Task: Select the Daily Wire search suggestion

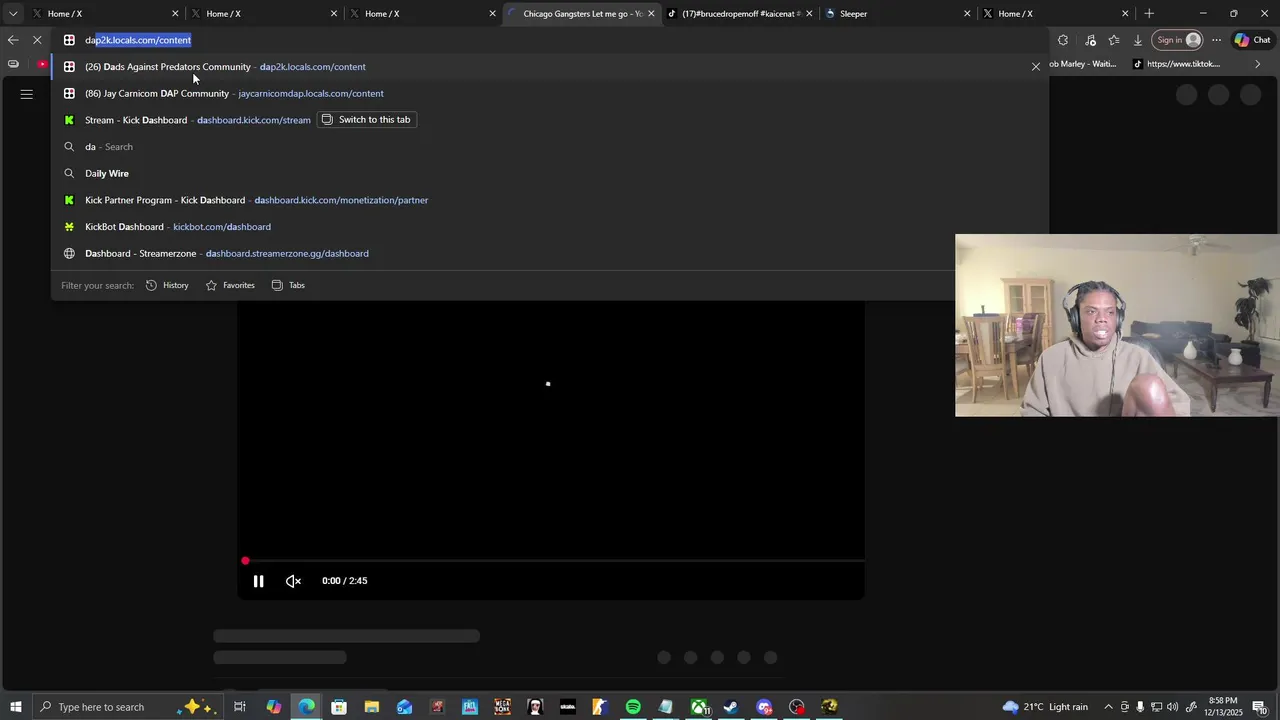Action: (550, 173)
